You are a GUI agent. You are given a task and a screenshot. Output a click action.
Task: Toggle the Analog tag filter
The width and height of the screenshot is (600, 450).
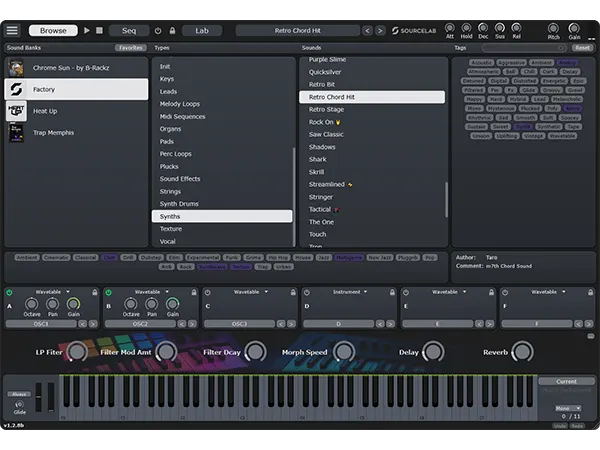[x=567, y=62]
